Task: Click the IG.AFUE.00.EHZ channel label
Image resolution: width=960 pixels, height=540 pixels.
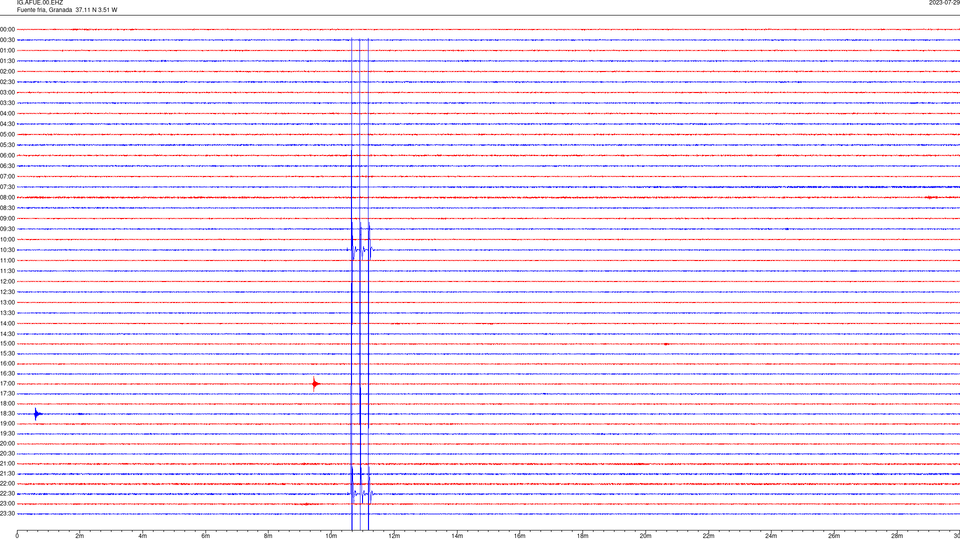Action: point(40,3)
